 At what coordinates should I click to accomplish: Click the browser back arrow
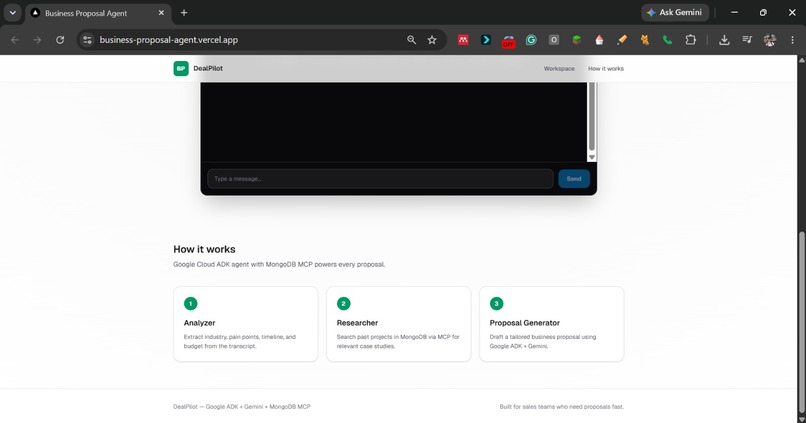coord(14,40)
